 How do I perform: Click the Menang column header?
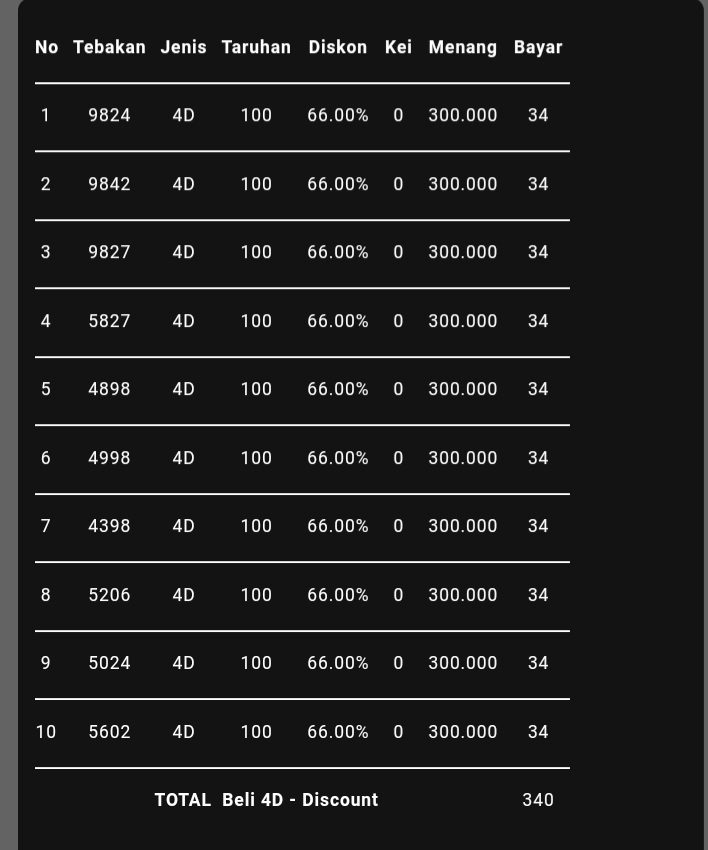tap(462, 47)
